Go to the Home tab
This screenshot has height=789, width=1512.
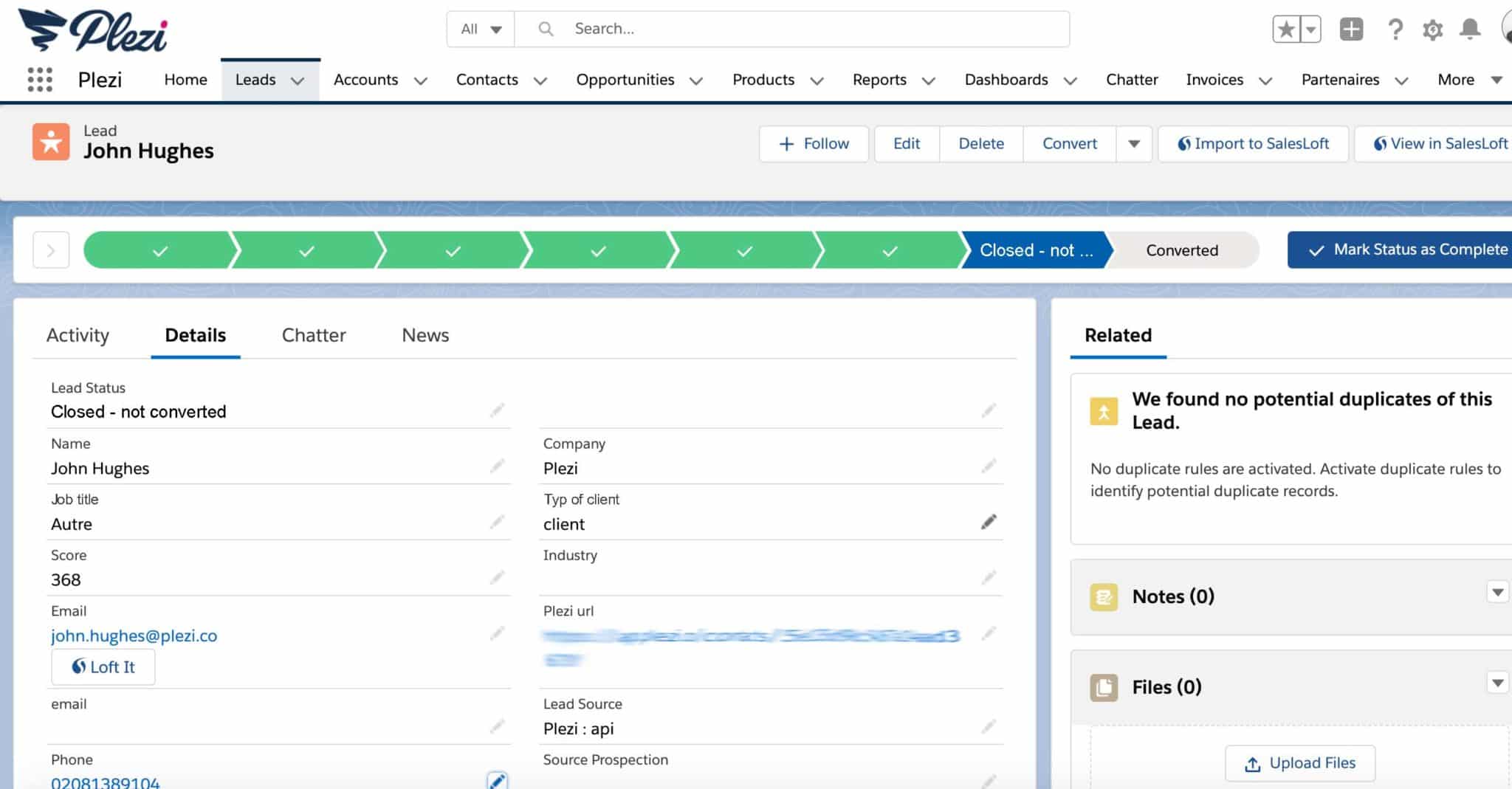pyautogui.click(x=185, y=80)
